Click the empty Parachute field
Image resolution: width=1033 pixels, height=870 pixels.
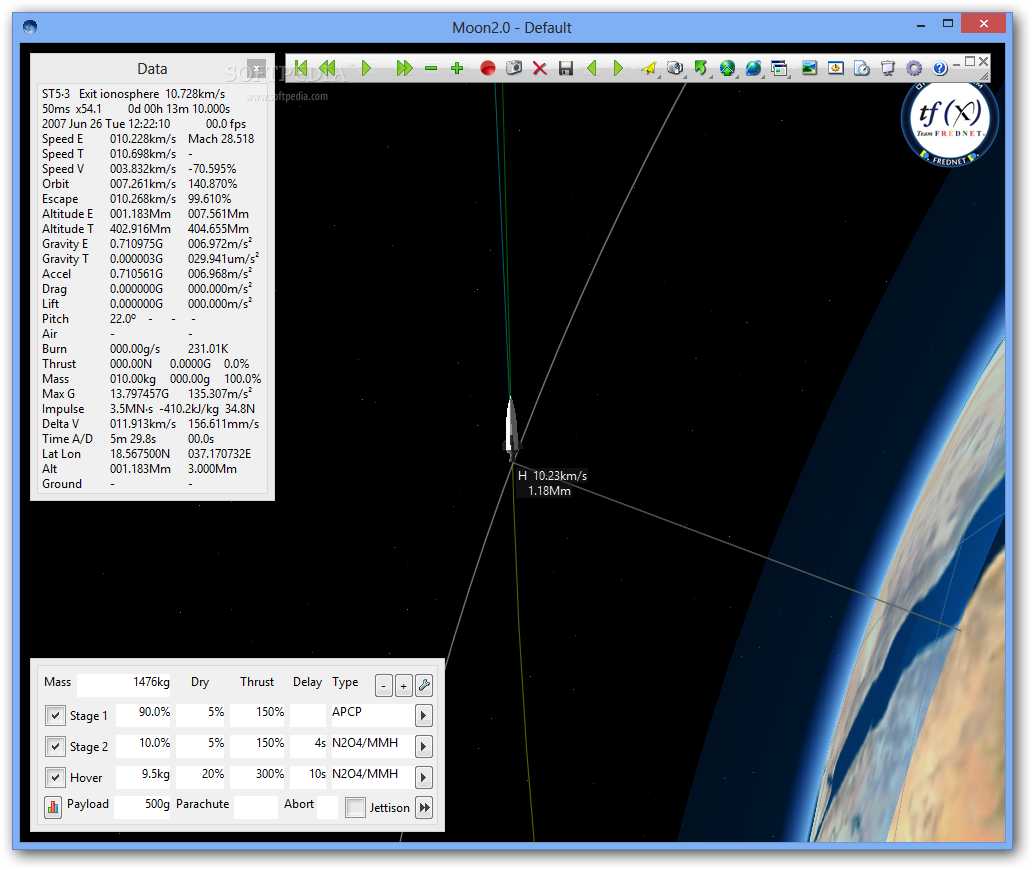[256, 807]
